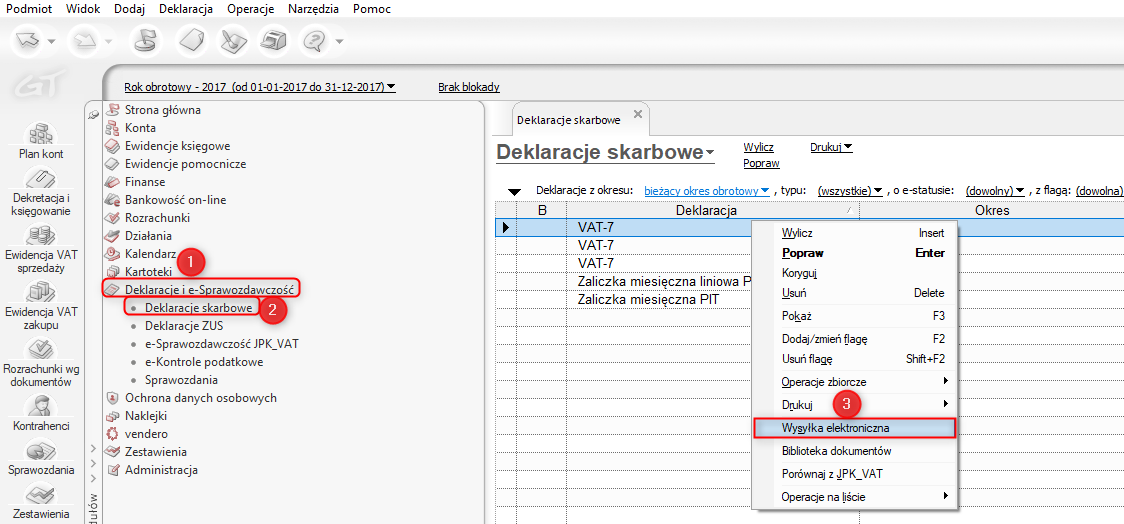Select Zaliczka miesięczna PIT row
Screen dimensions: 1124x524
(x=648, y=300)
